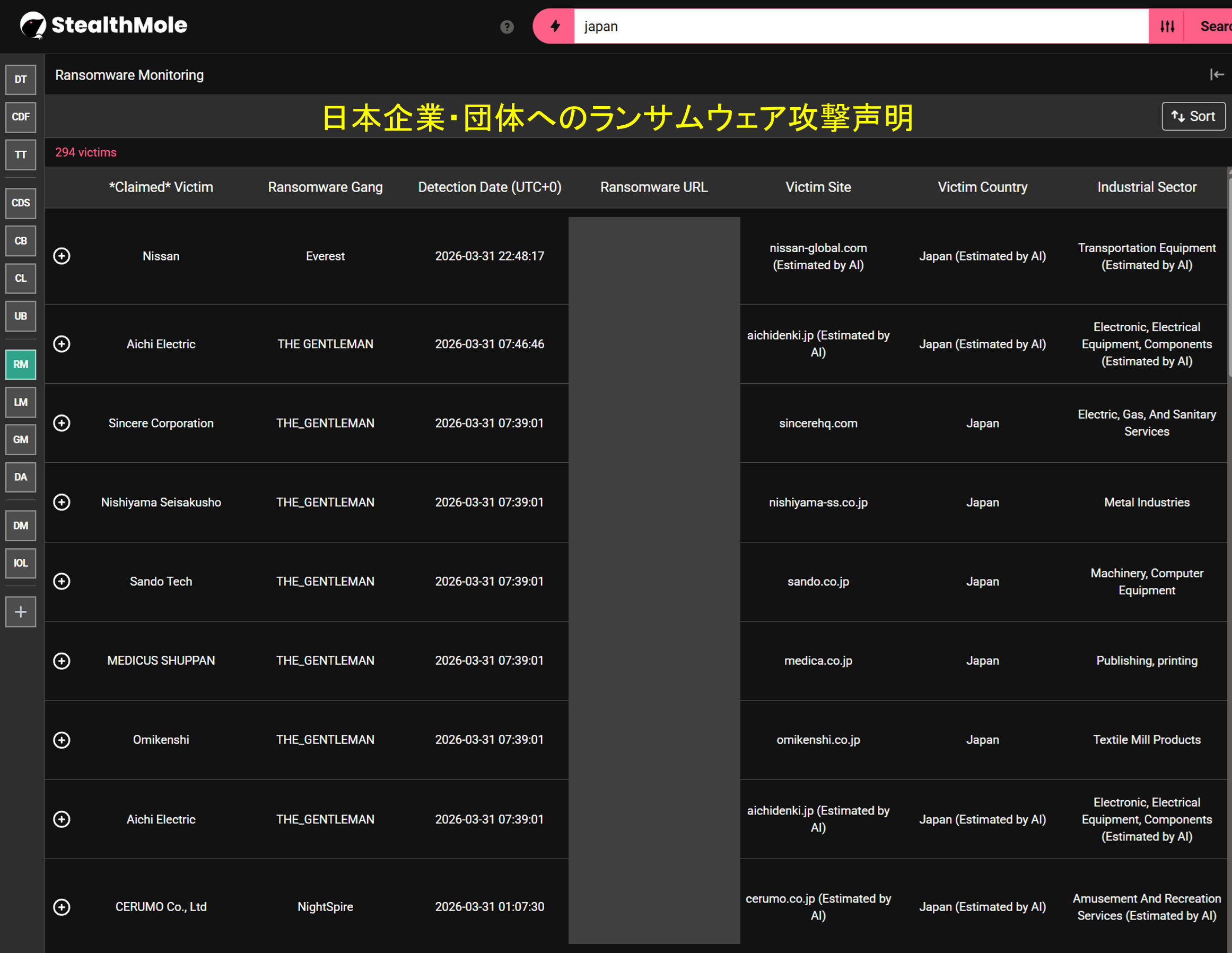Click the Sort button

point(1193,116)
